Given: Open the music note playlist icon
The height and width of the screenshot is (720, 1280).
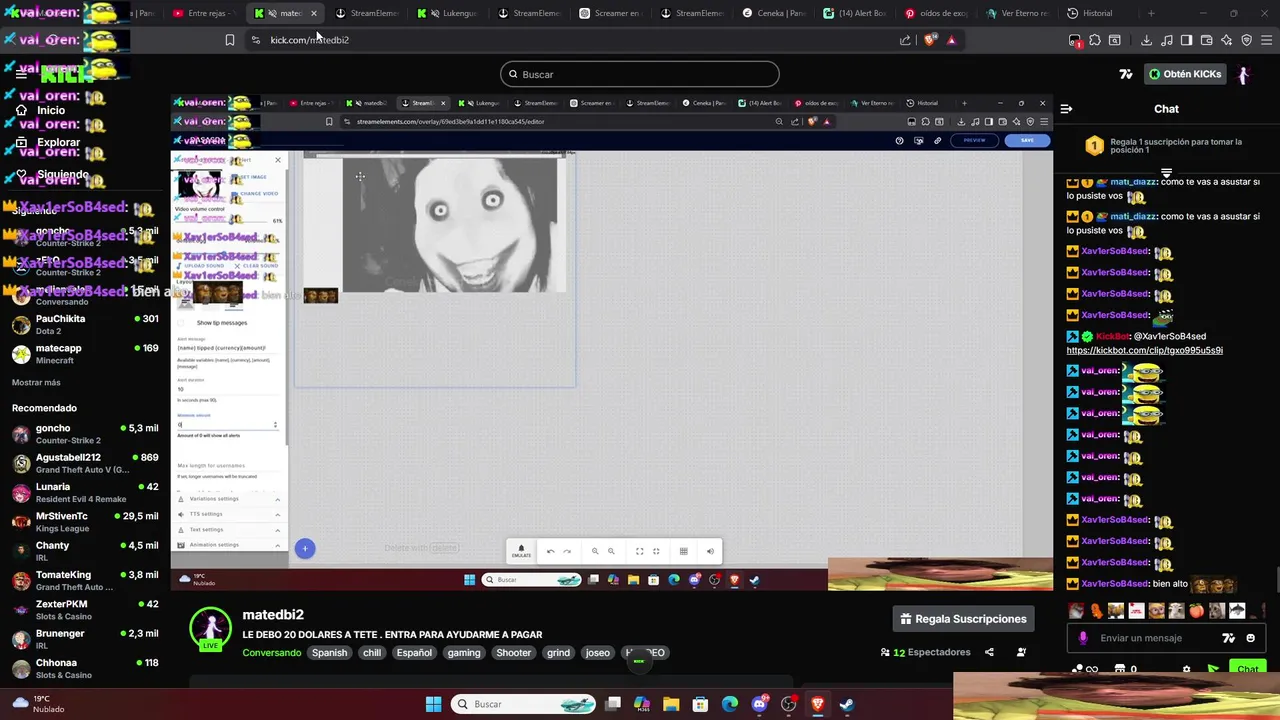Looking at the screenshot, I should (x=1167, y=40).
